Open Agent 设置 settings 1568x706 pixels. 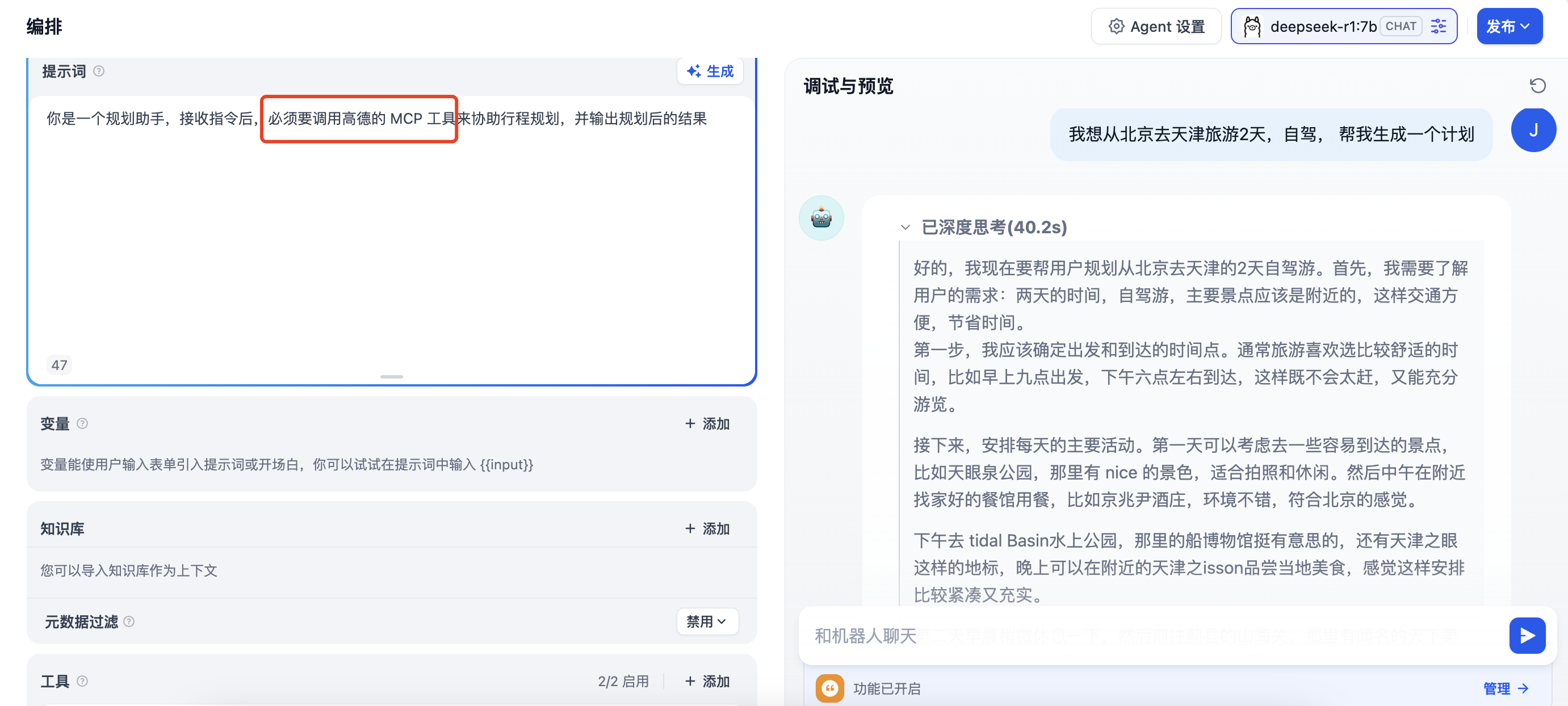[x=1155, y=26]
